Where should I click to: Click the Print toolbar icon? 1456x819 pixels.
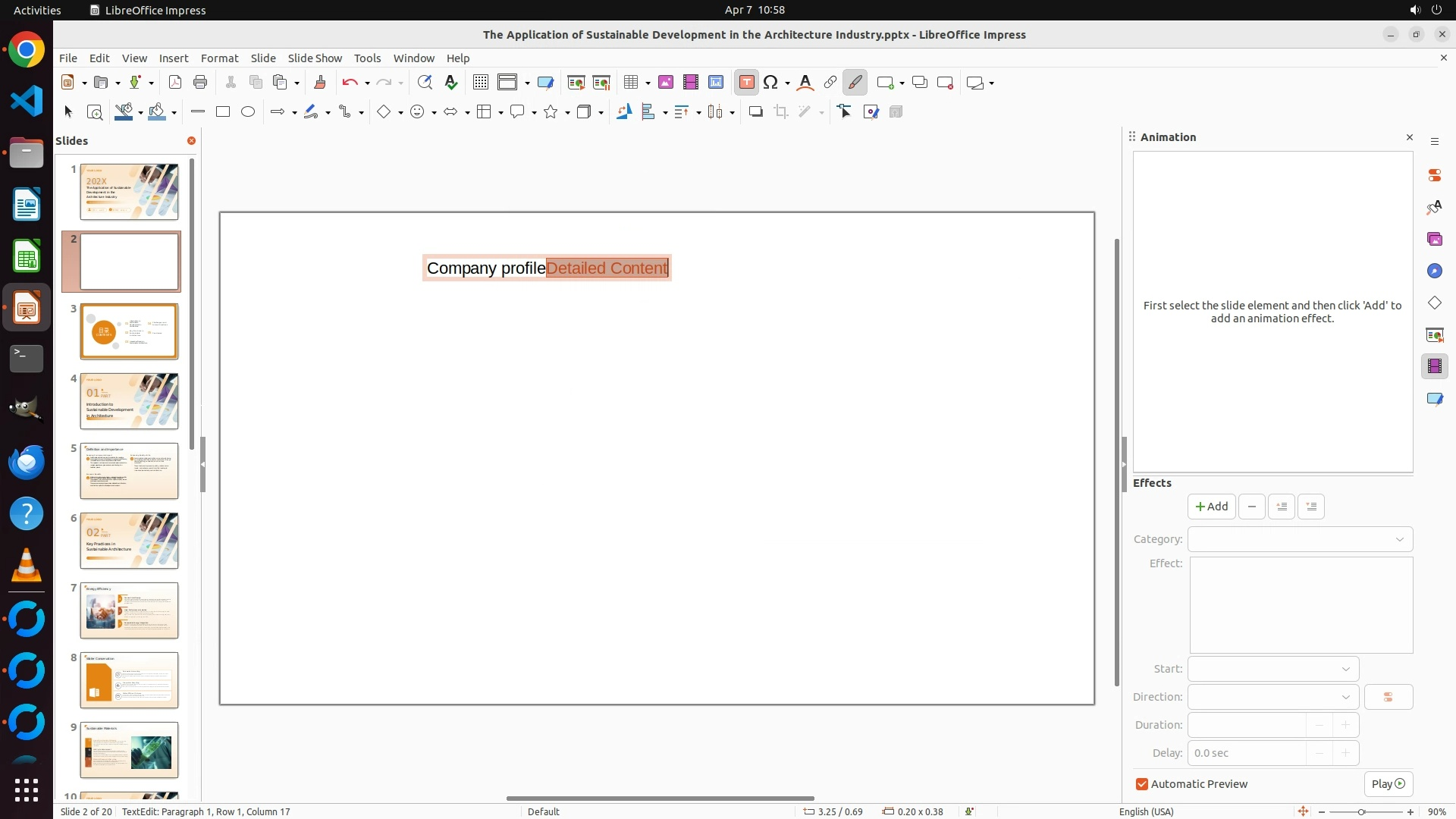pyautogui.click(x=200, y=83)
